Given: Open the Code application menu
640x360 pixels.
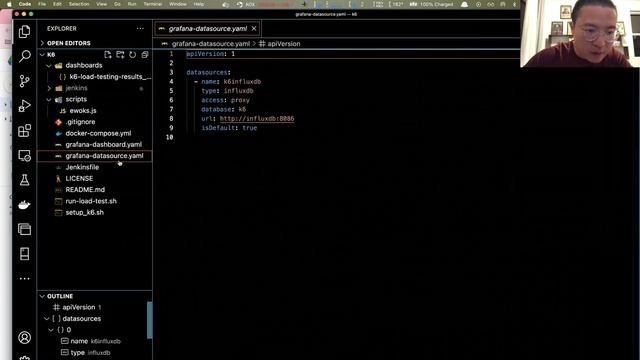Looking at the screenshot, I should coord(25,4).
